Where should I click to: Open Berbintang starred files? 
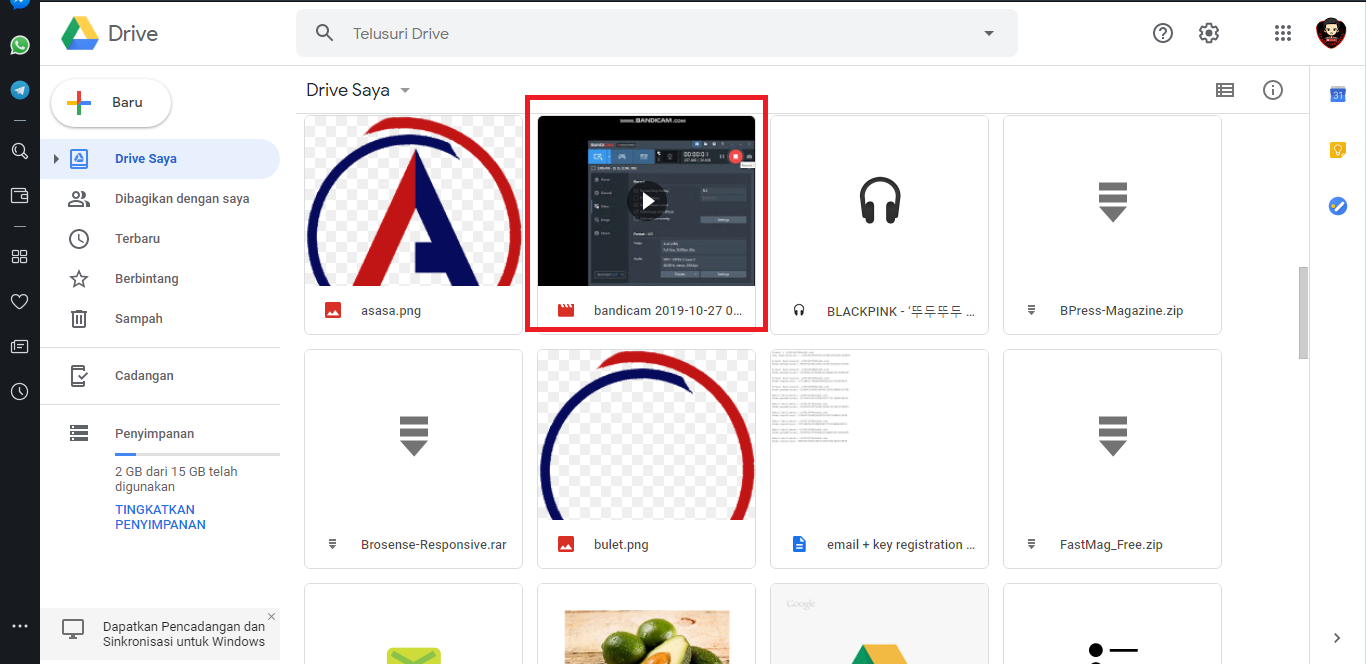tap(160, 279)
